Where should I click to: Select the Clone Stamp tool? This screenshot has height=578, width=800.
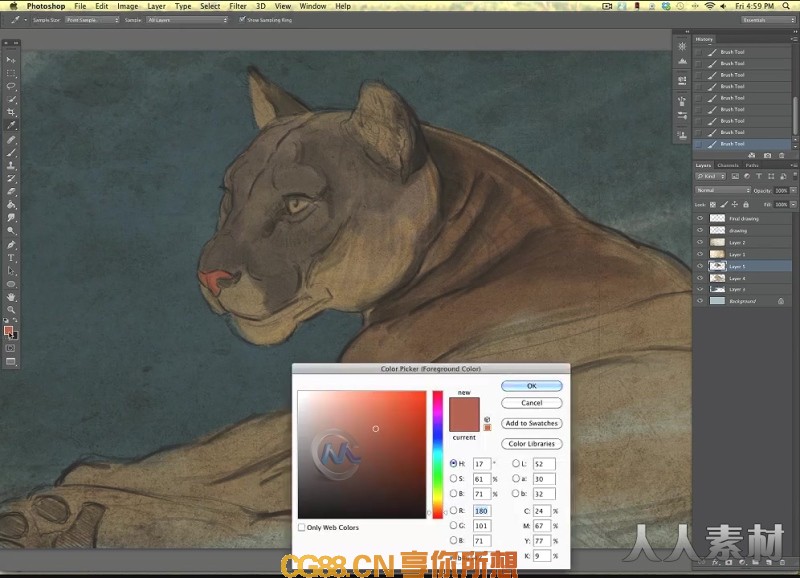click(11, 165)
